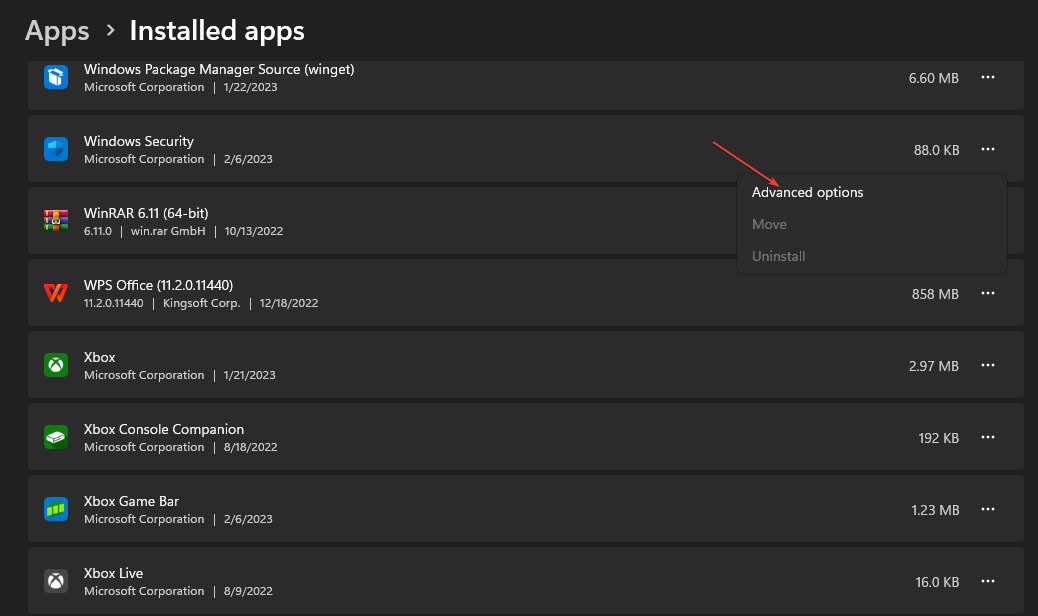Click the Windows Security shield icon

(56, 149)
